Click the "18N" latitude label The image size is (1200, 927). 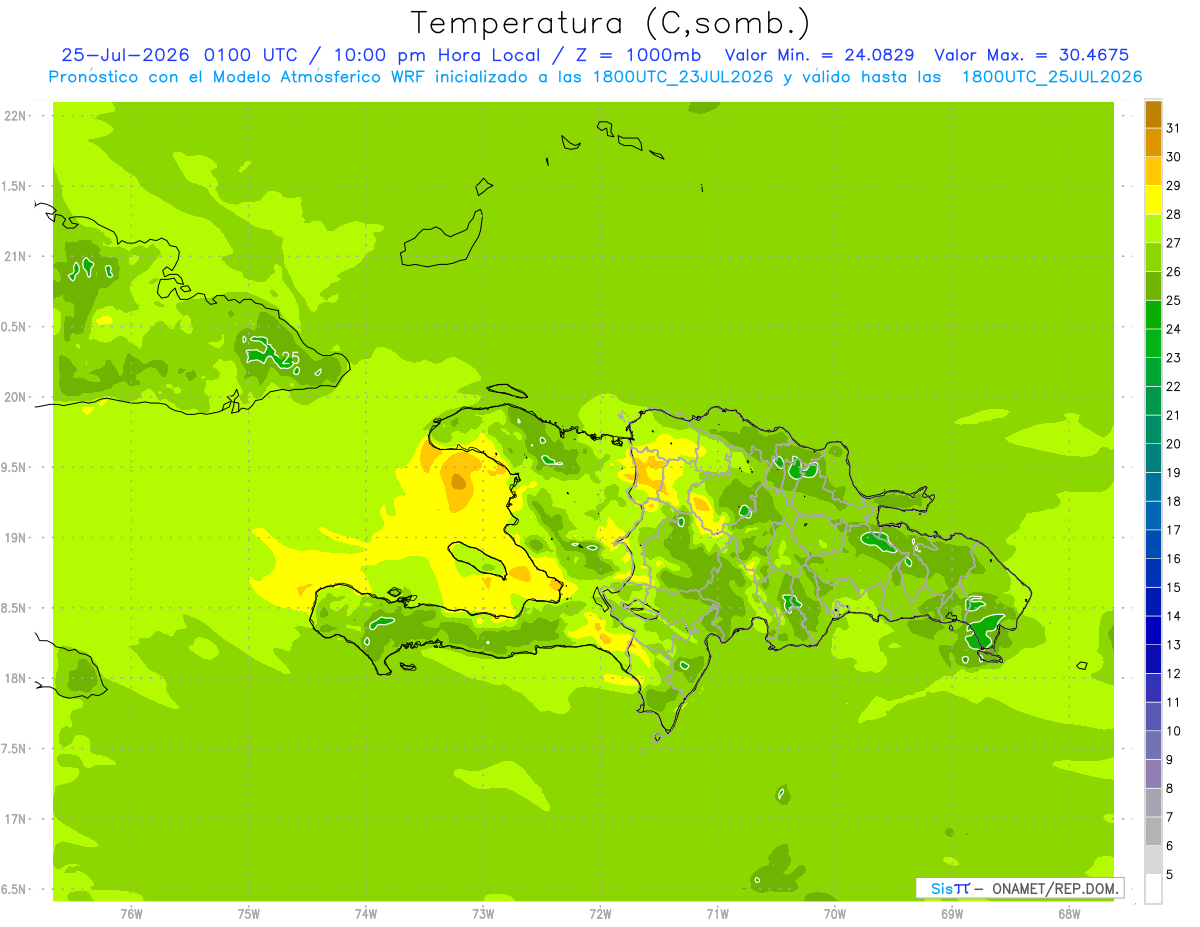(x=16, y=678)
